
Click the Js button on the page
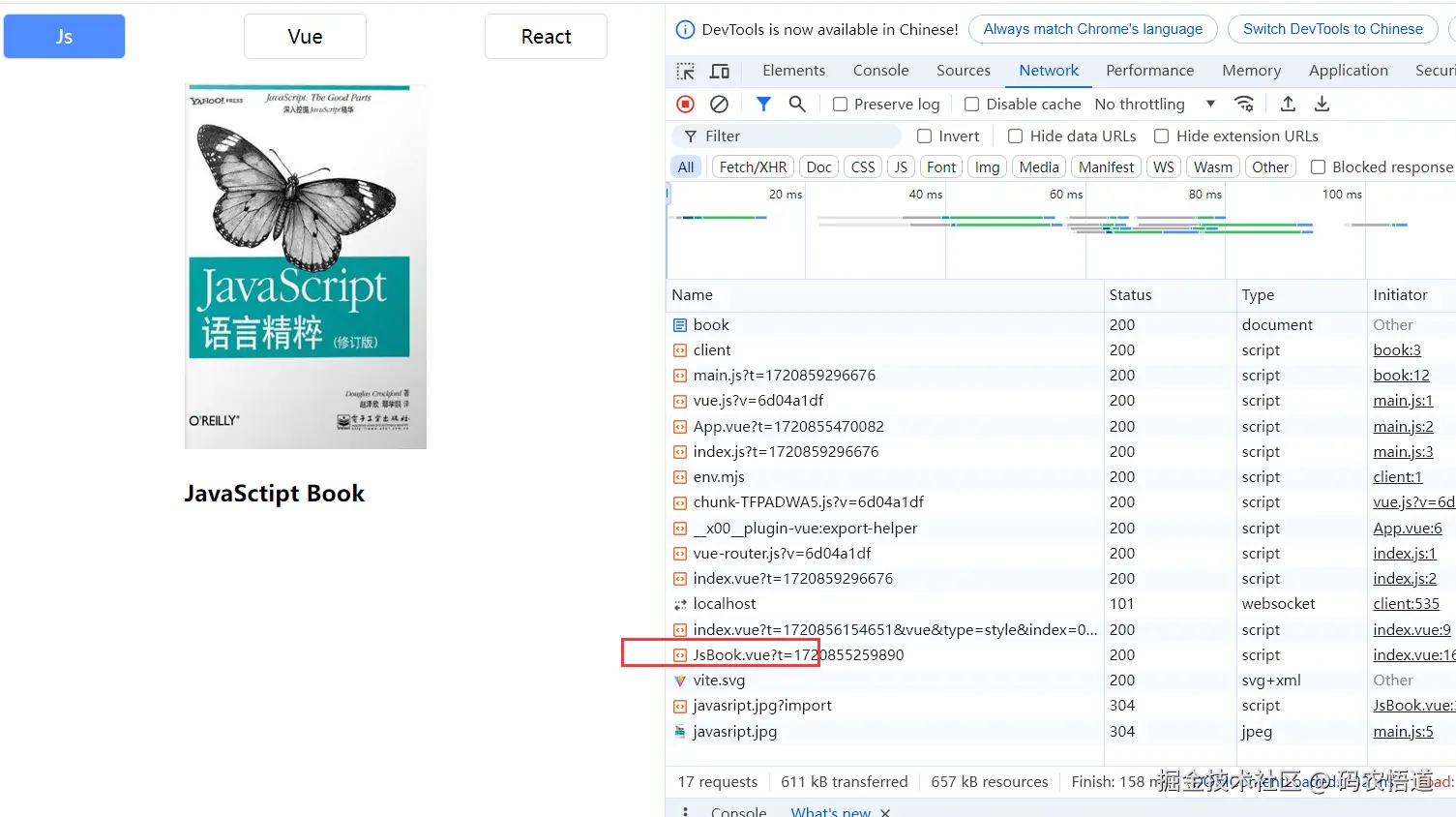point(64,36)
